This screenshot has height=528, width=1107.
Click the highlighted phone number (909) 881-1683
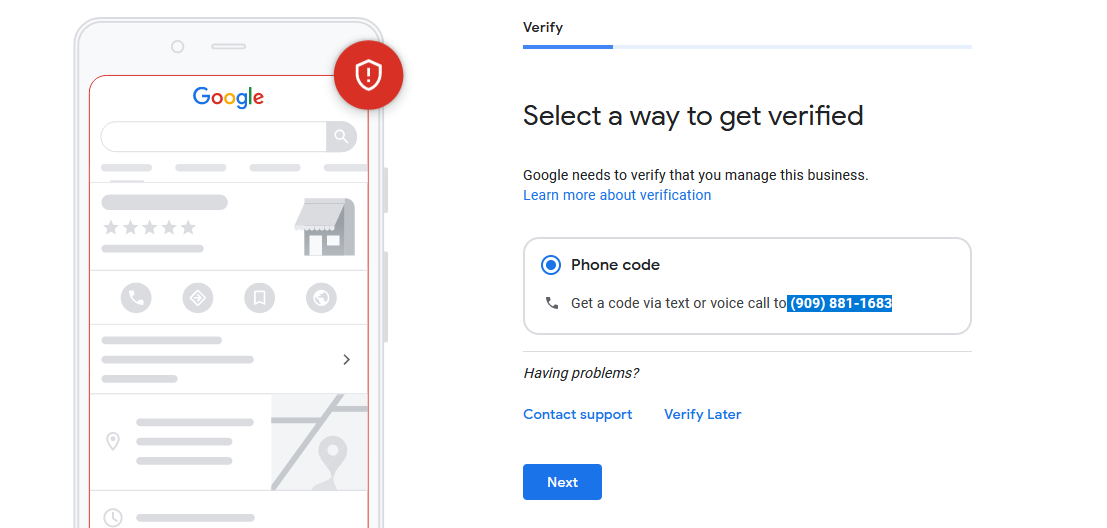click(840, 303)
